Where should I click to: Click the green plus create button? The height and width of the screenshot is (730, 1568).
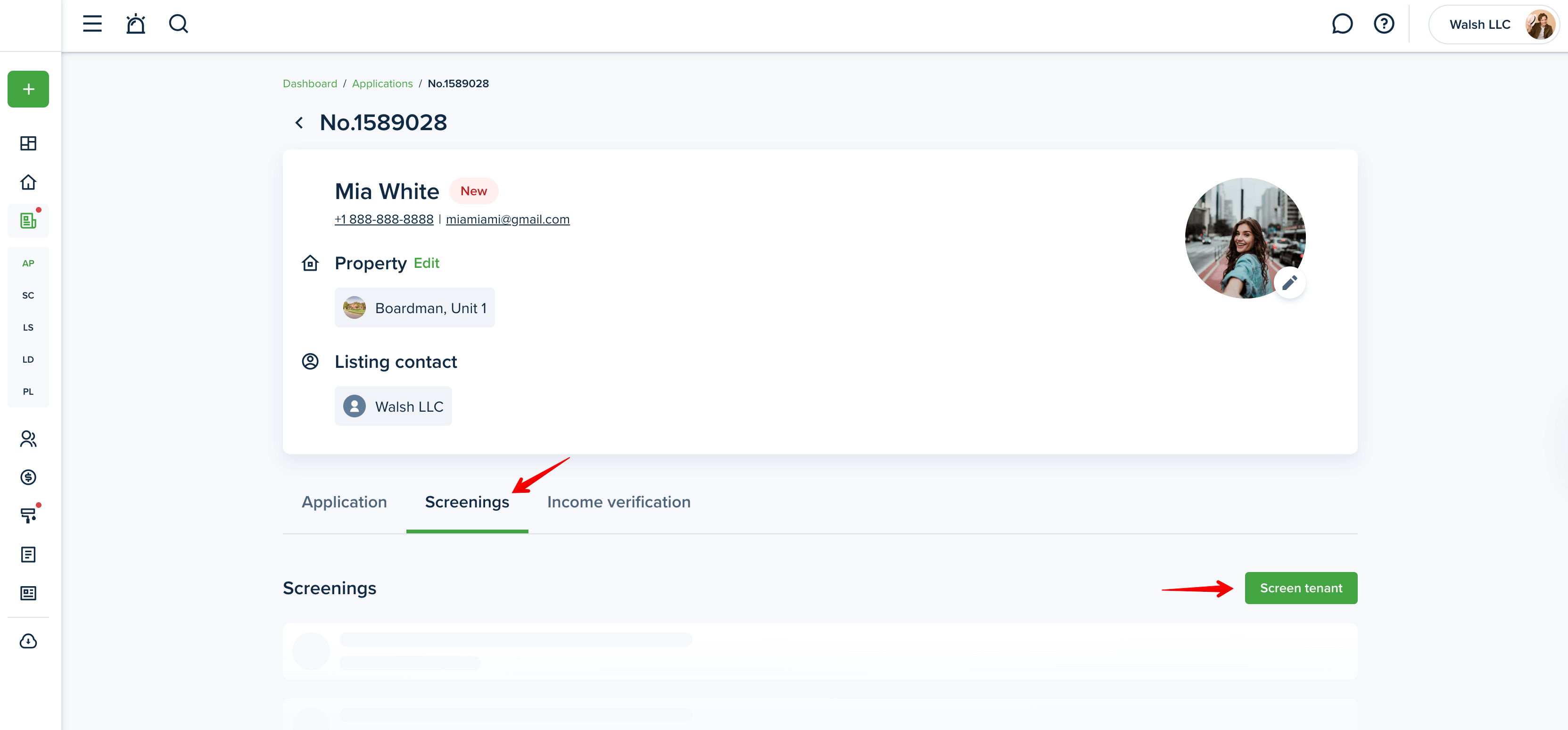[28, 90]
